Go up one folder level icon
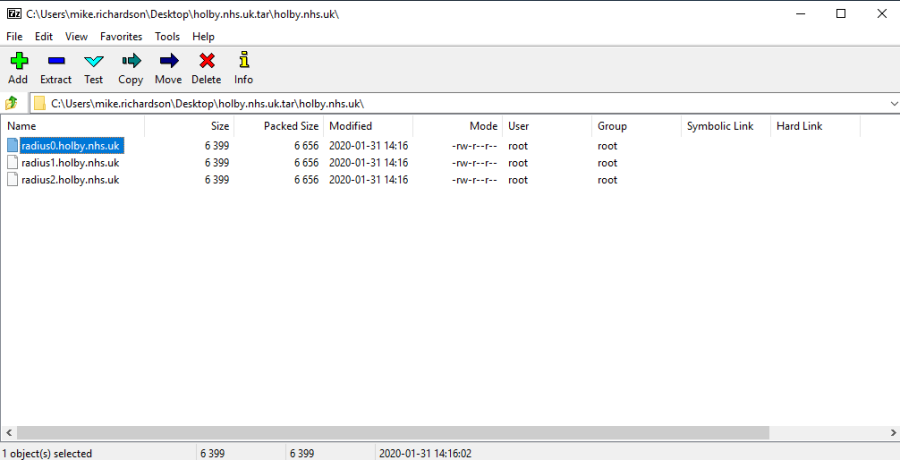900x460 pixels. pyautogui.click(x=12, y=103)
